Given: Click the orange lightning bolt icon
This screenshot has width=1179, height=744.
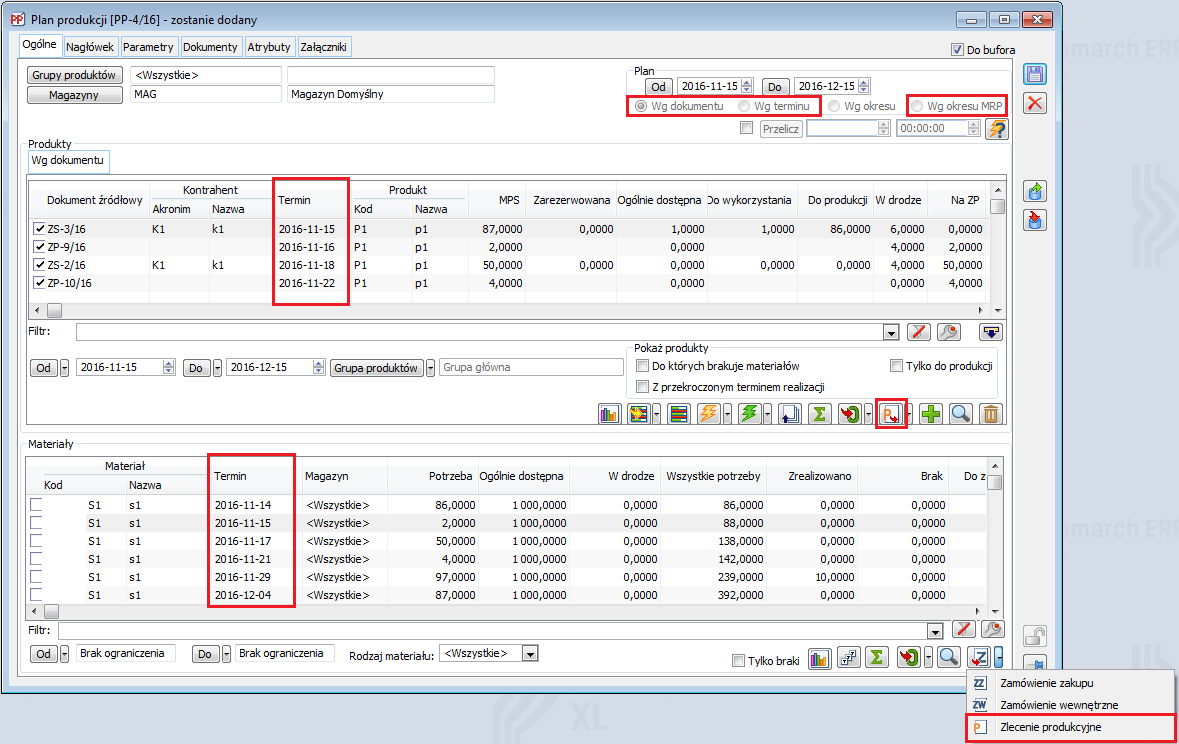Looking at the screenshot, I should [707, 414].
